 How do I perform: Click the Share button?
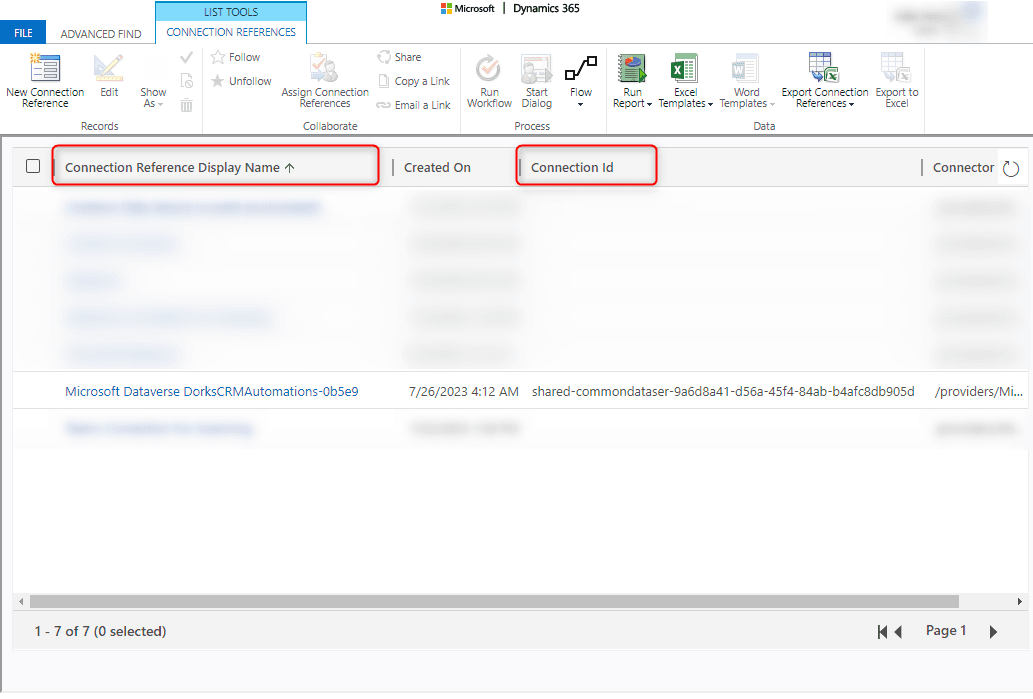(x=399, y=57)
